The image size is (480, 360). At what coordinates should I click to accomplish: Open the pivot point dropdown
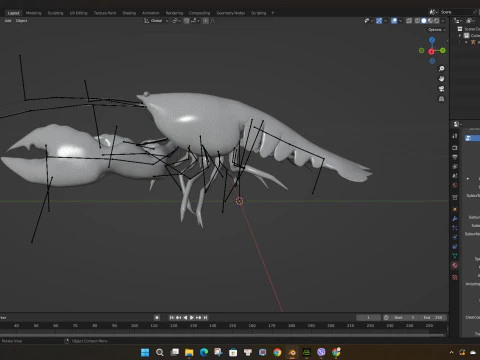coord(176,21)
